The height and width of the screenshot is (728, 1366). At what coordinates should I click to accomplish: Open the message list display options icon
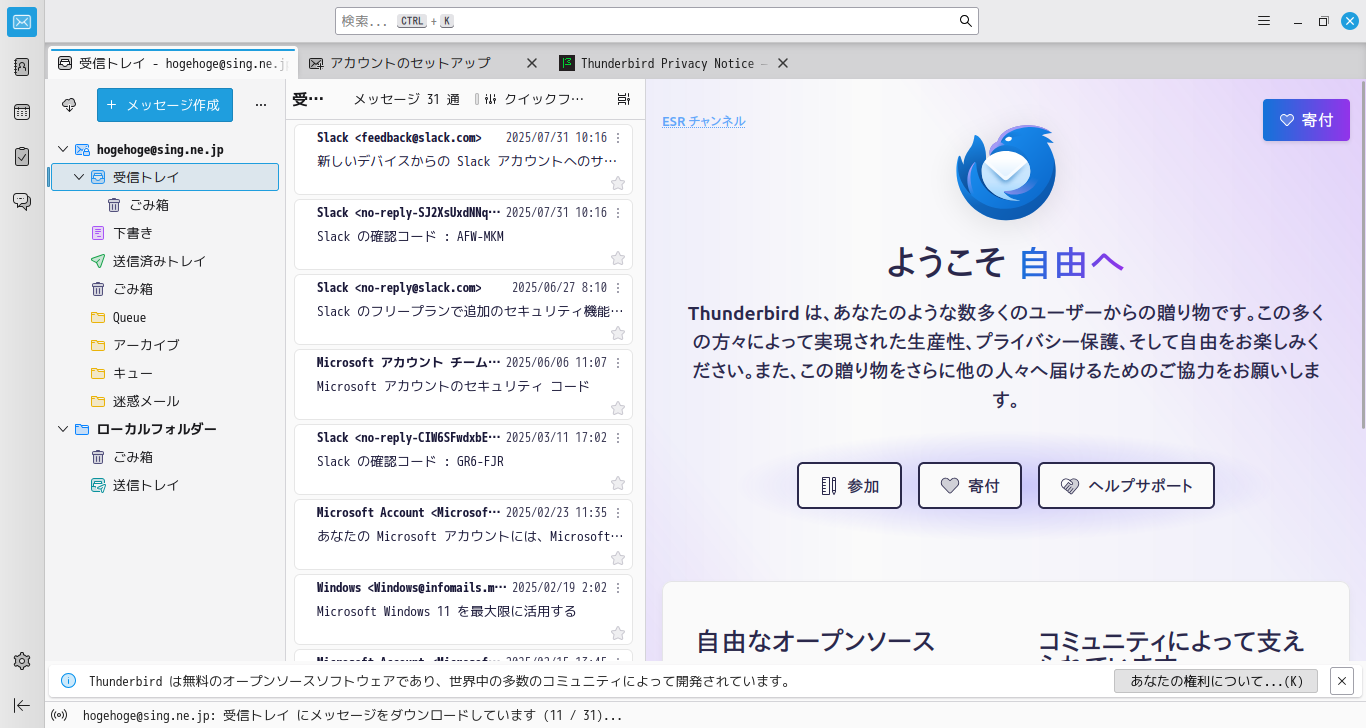623,99
